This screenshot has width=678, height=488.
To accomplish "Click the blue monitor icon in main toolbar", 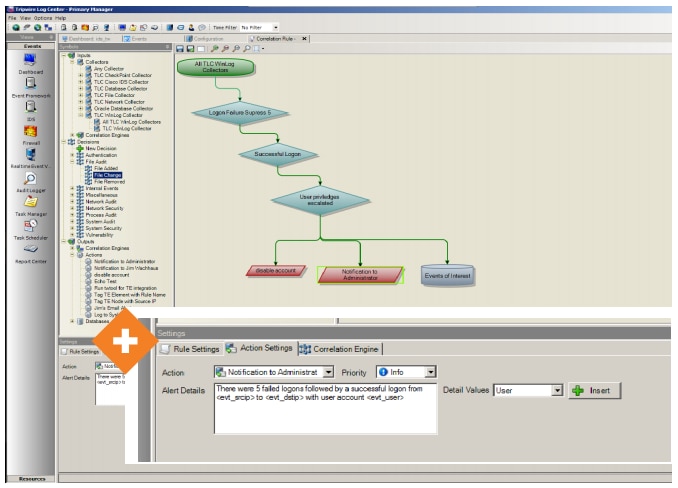I will [x=122, y=27].
